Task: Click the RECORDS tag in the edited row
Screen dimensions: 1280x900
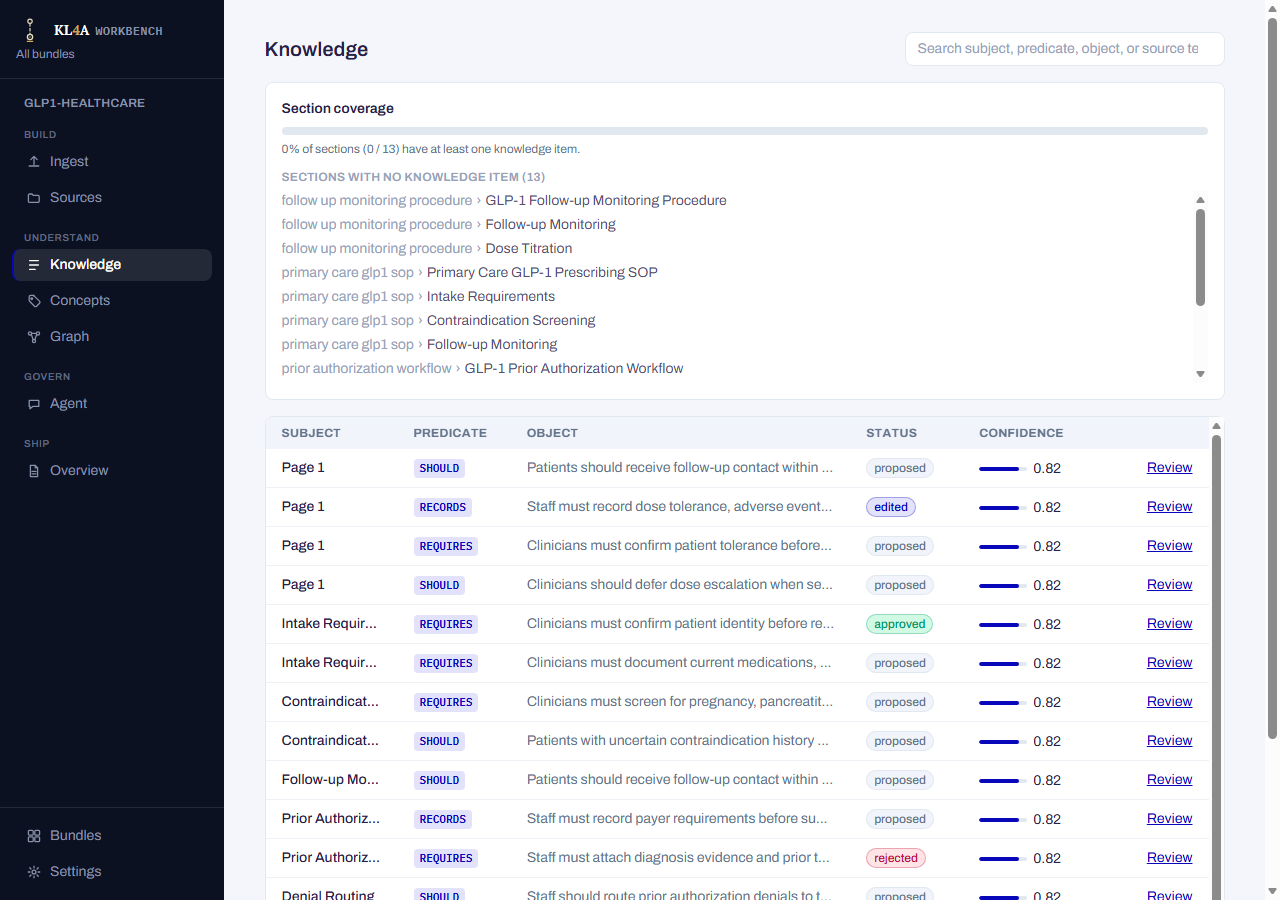Action: click(443, 507)
